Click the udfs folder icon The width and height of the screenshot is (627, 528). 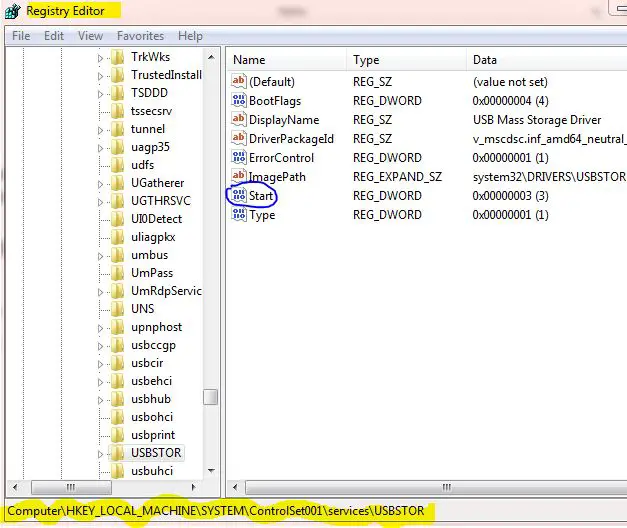click(118, 165)
